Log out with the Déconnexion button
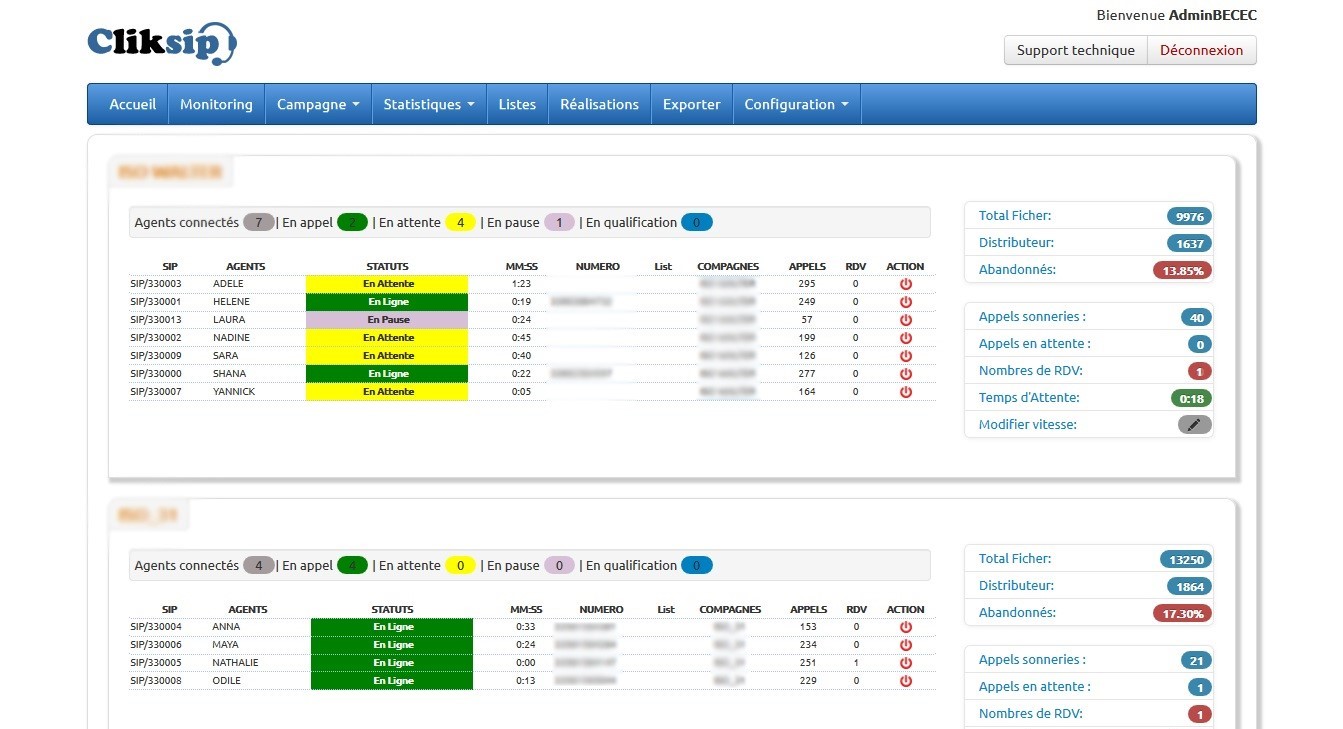The width and height of the screenshot is (1343, 729). (1201, 50)
